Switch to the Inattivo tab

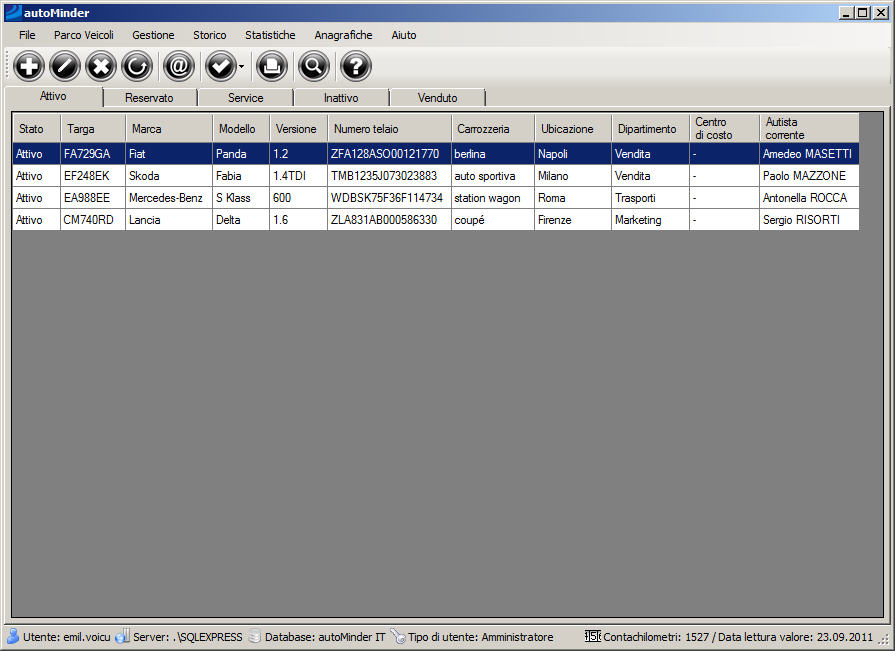[x=341, y=98]
